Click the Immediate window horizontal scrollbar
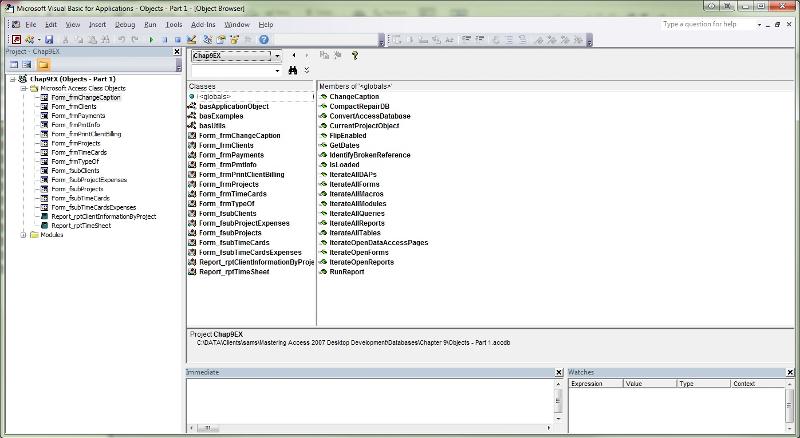 point(371,428)
